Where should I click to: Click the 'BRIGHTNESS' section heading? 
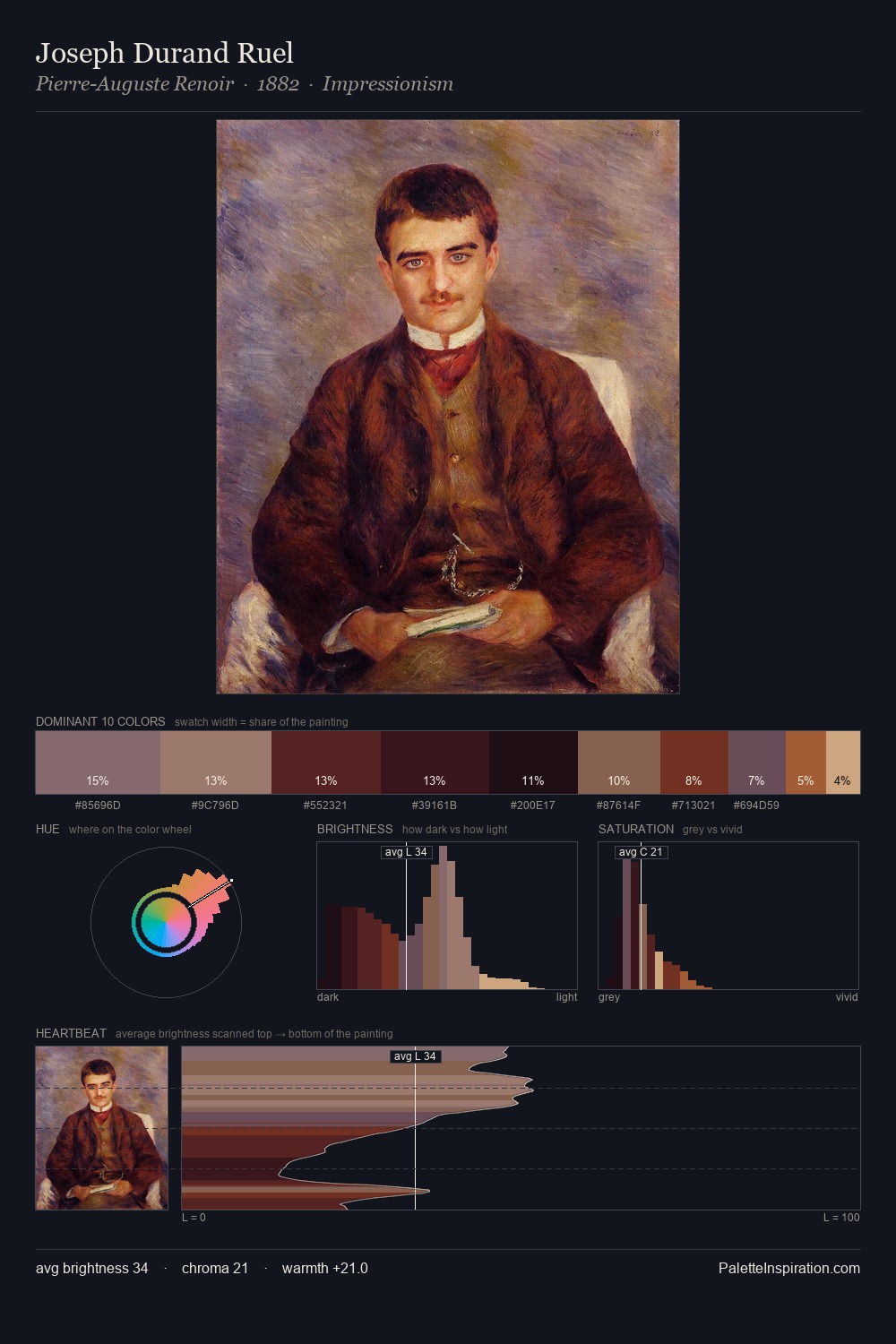pyautogui.click(x=355, y=829)
